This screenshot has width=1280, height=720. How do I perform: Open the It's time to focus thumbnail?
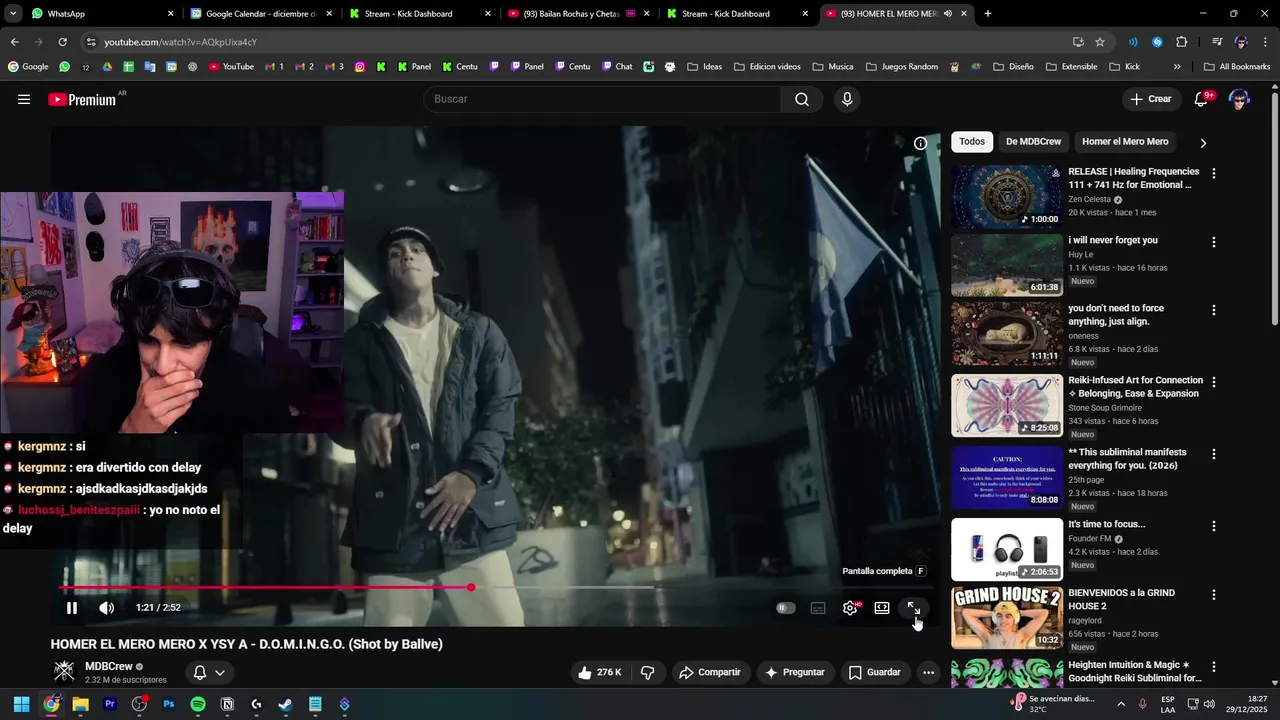point(1007,550)
